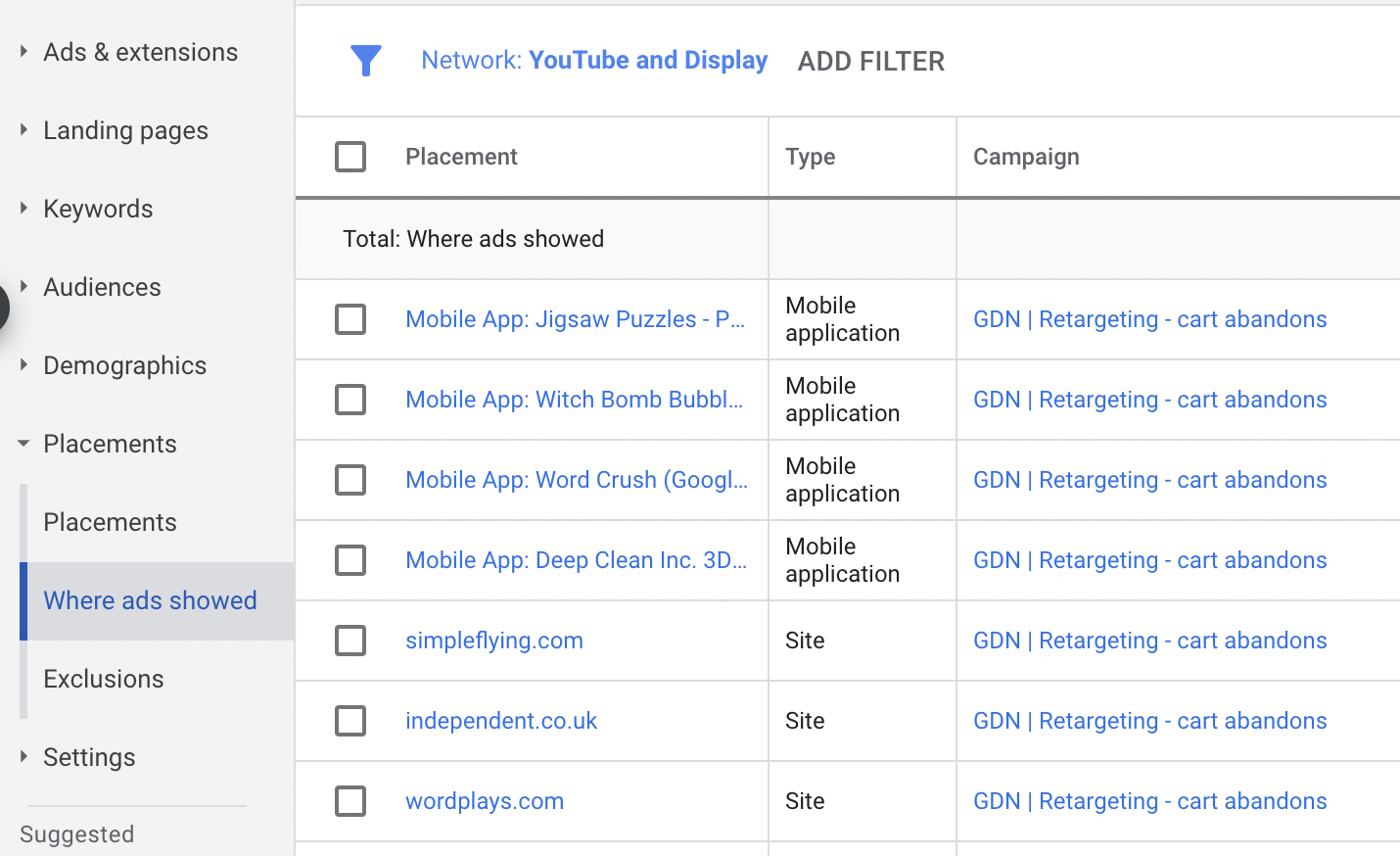Toggle the select-all checkbox in table header

pyautogui.click(x=350, y=157)
